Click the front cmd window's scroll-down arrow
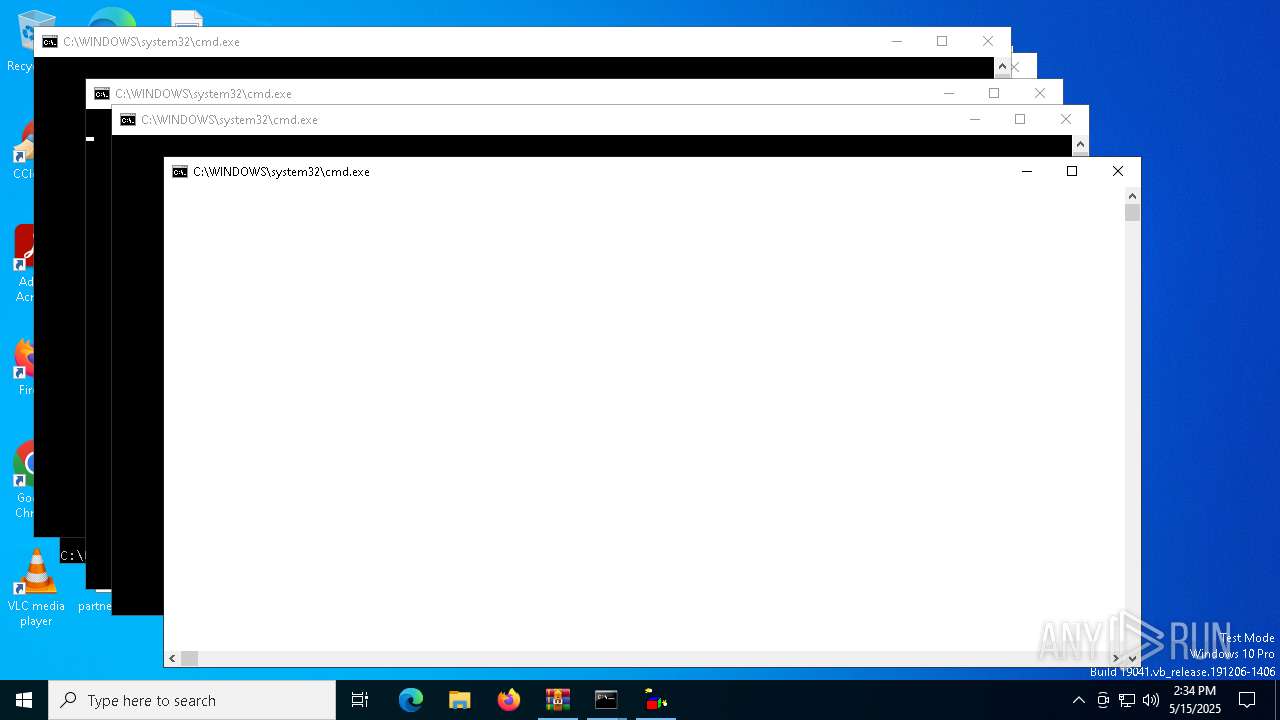Screen dimensions: 1280x720 (1132, 658)
